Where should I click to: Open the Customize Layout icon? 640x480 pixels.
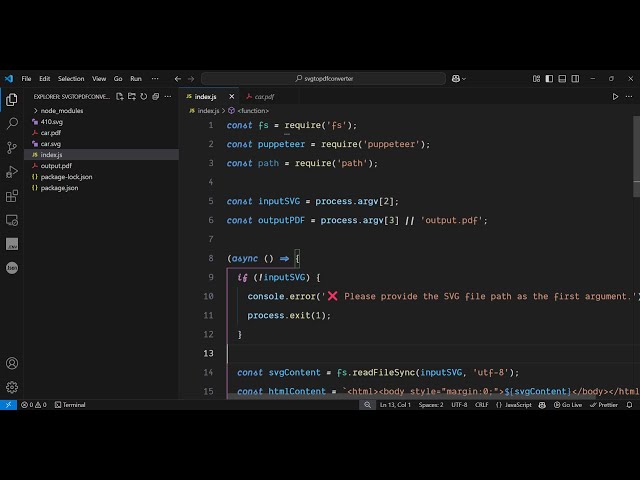pyautogui.click(x=536, y=78)
